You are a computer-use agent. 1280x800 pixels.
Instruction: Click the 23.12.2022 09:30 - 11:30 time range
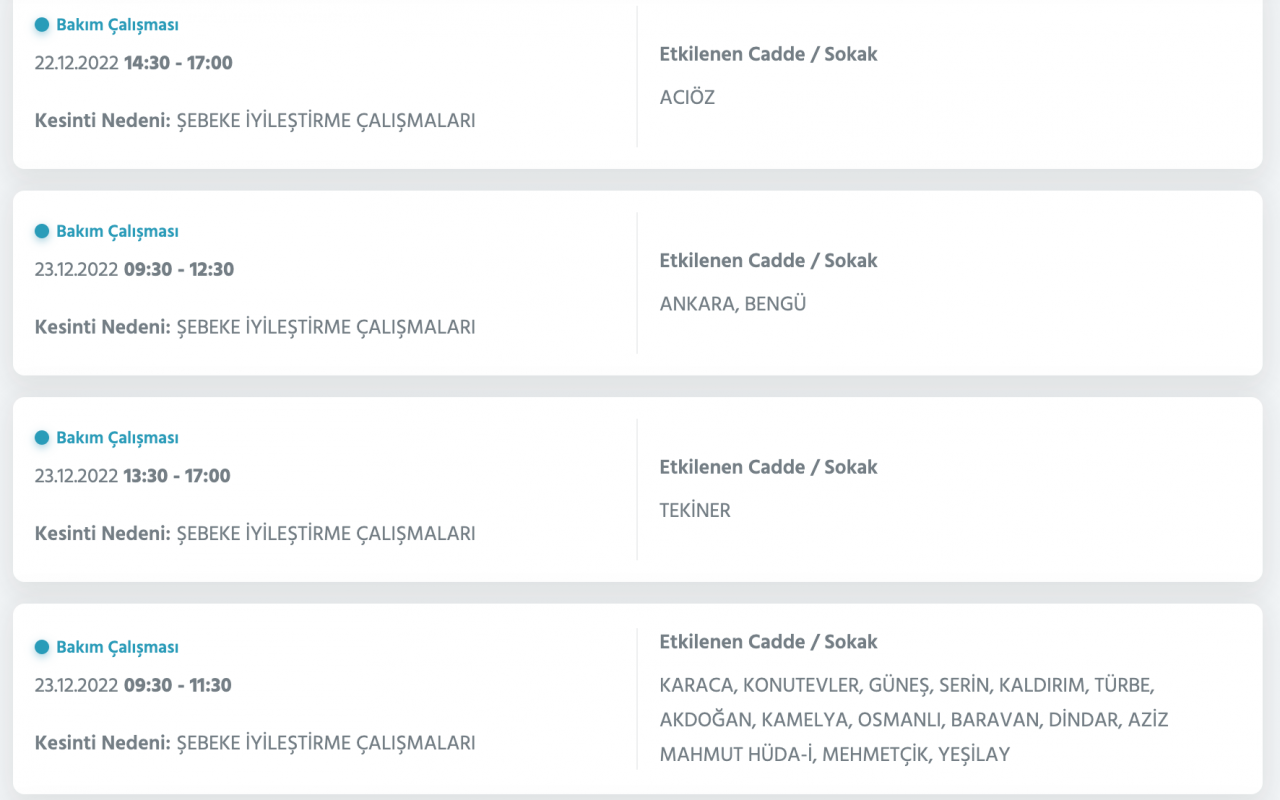tap(133, 686)
